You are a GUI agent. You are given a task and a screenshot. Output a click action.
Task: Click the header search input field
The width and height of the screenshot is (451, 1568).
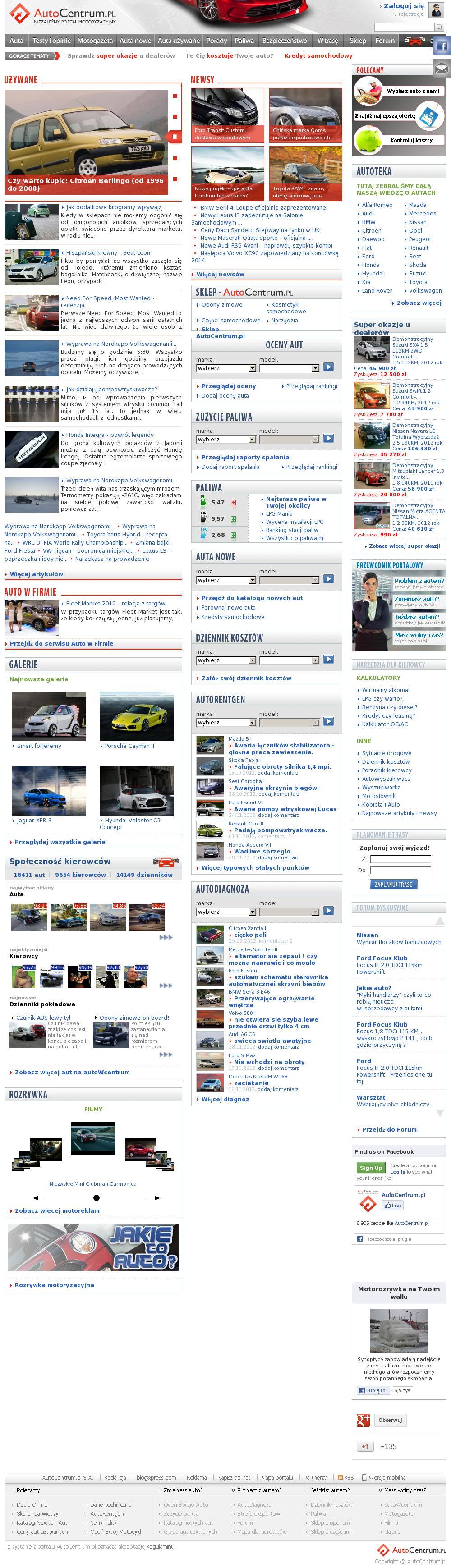pyautogui.click(x=404, y=27)
